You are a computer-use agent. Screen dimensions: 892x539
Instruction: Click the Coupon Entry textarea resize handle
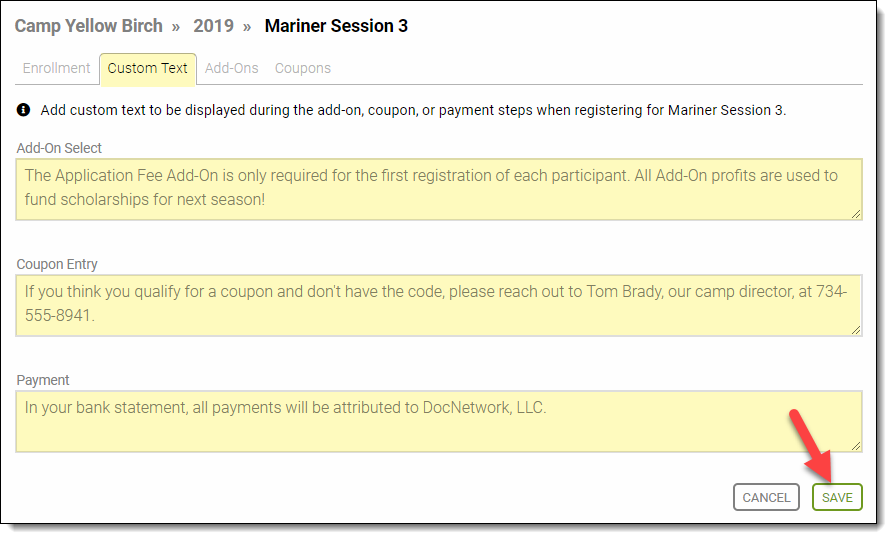856,330
